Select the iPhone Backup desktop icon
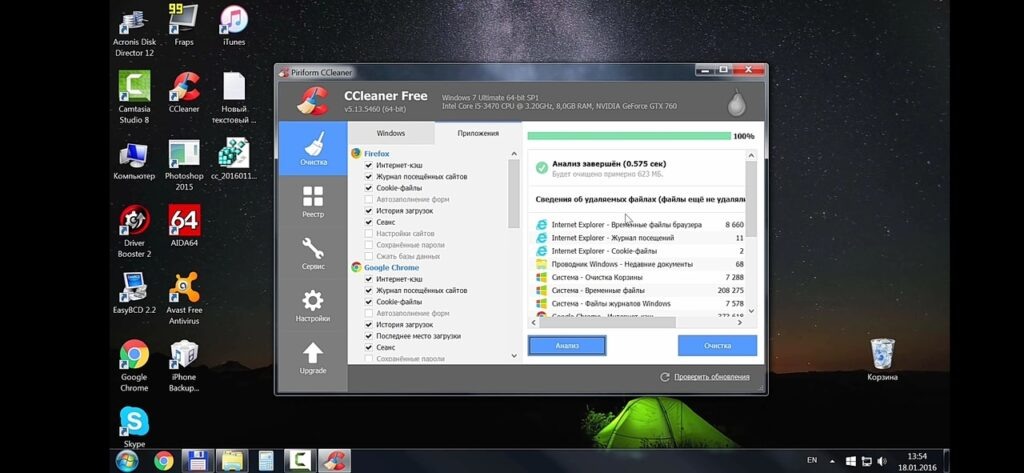 (x=184, y=366)
